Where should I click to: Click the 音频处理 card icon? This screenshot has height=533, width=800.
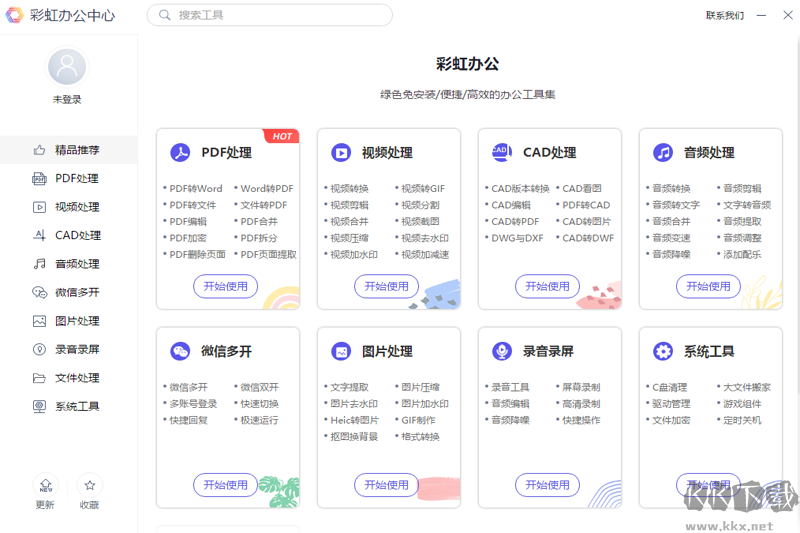click(663, 153)
